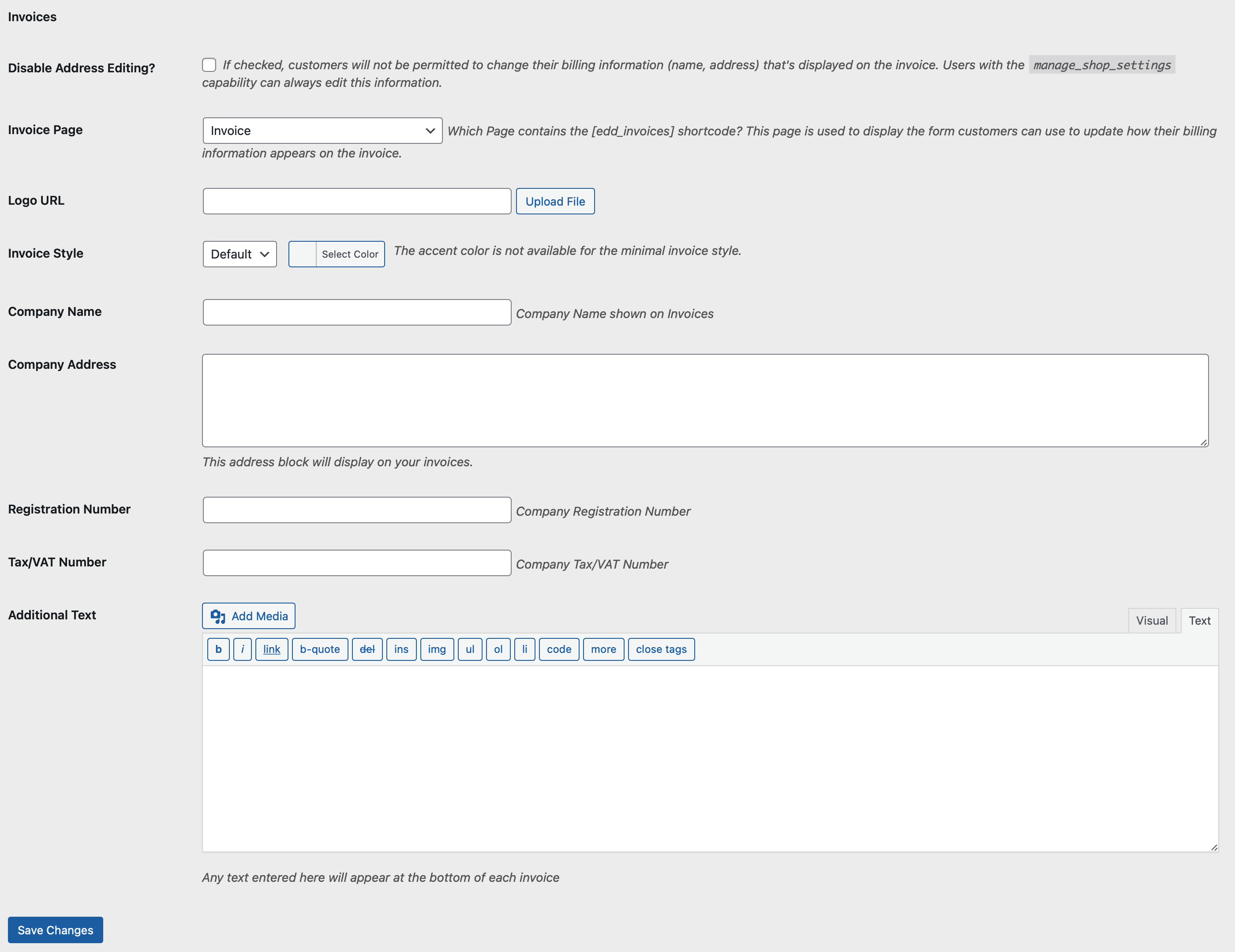
Task: Click the del quicktag button
Action: [367, 649]
